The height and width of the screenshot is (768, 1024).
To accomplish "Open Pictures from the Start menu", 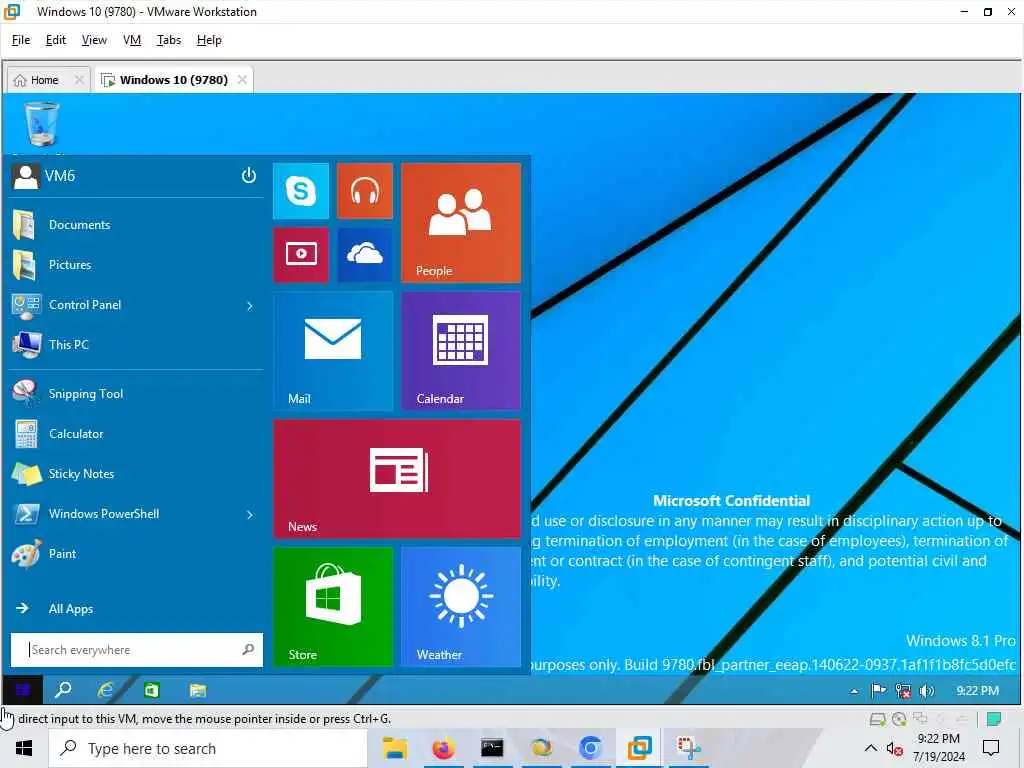I will pyautogui.click(x=136, y=264).
